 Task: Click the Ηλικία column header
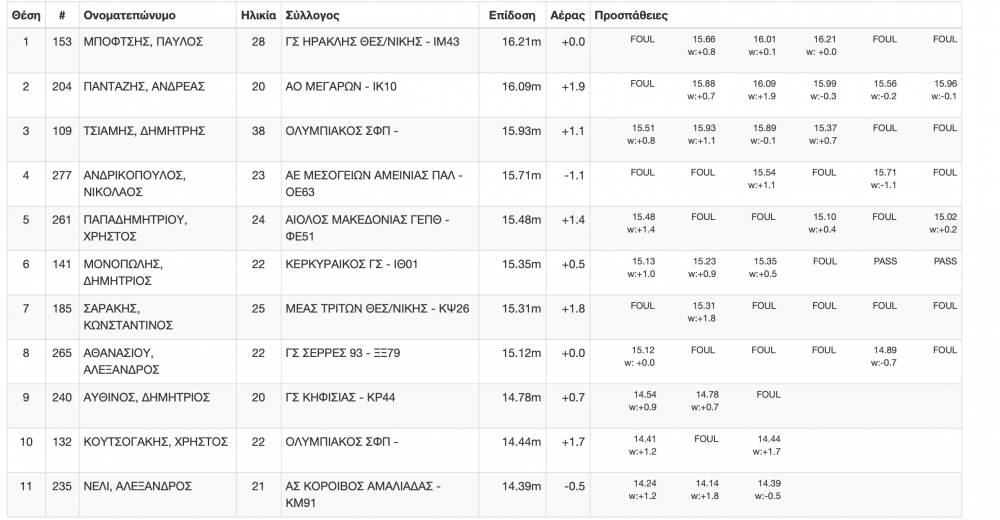coord(258,15)
